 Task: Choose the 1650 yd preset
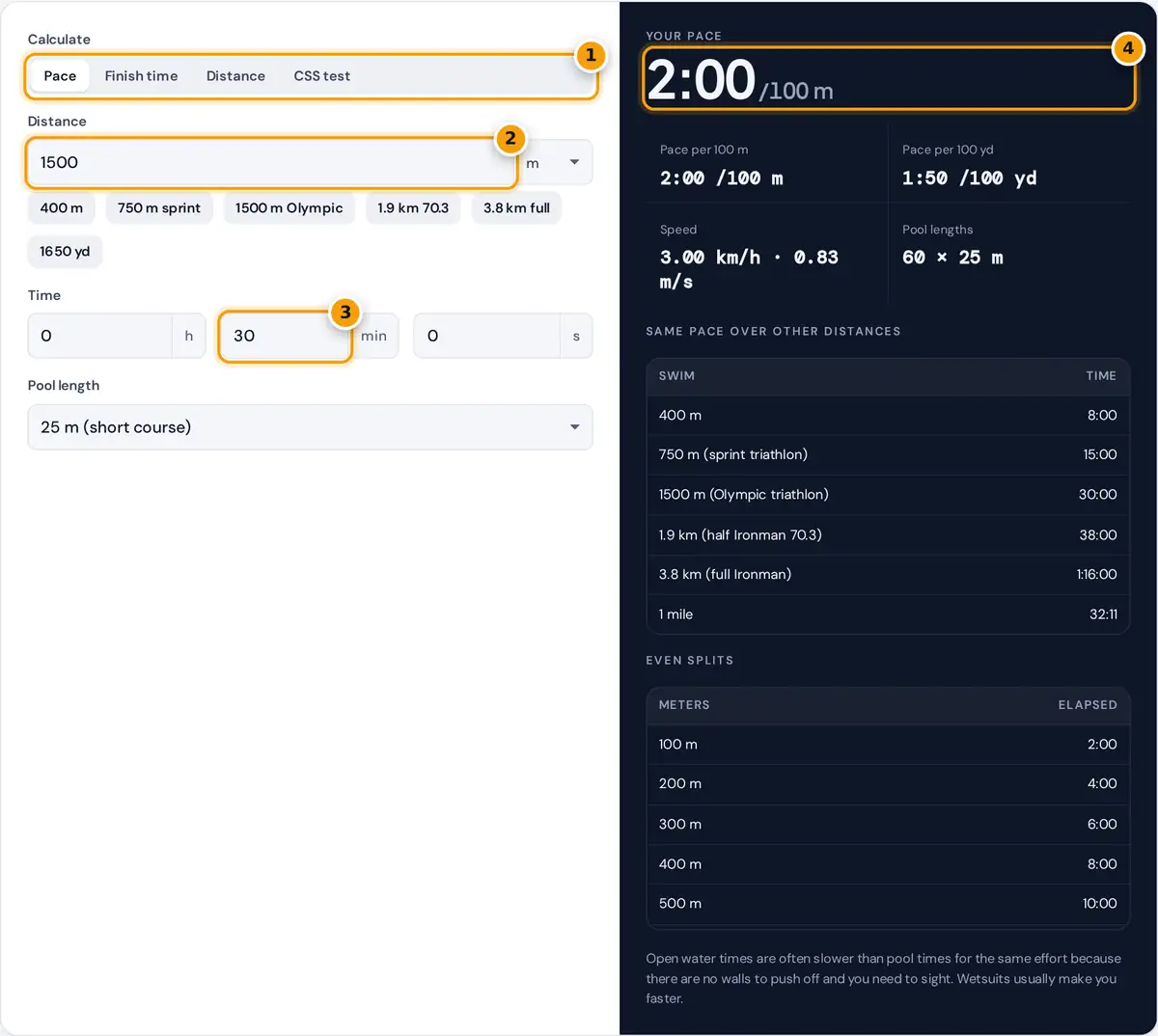tap(65, 251)
